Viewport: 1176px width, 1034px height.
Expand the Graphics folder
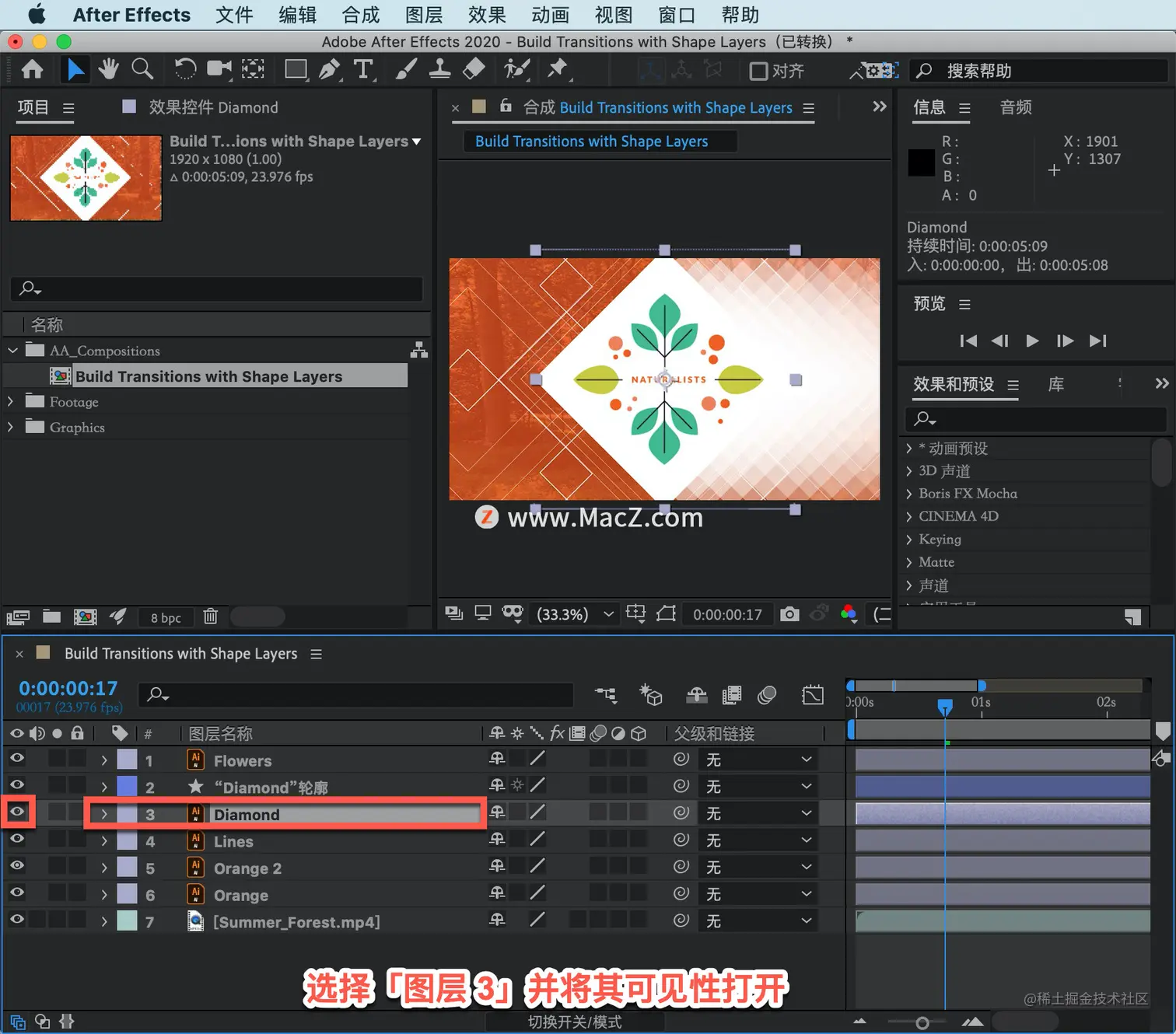(11, 427)
